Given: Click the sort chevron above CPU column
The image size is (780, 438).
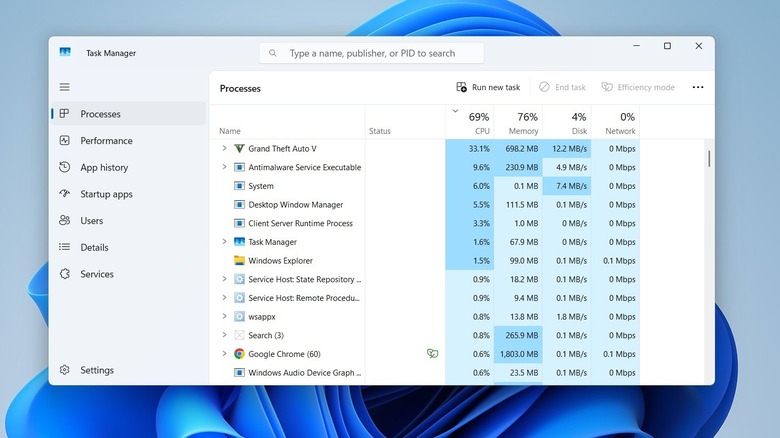Looking at the screenshot, I should 455,111.
